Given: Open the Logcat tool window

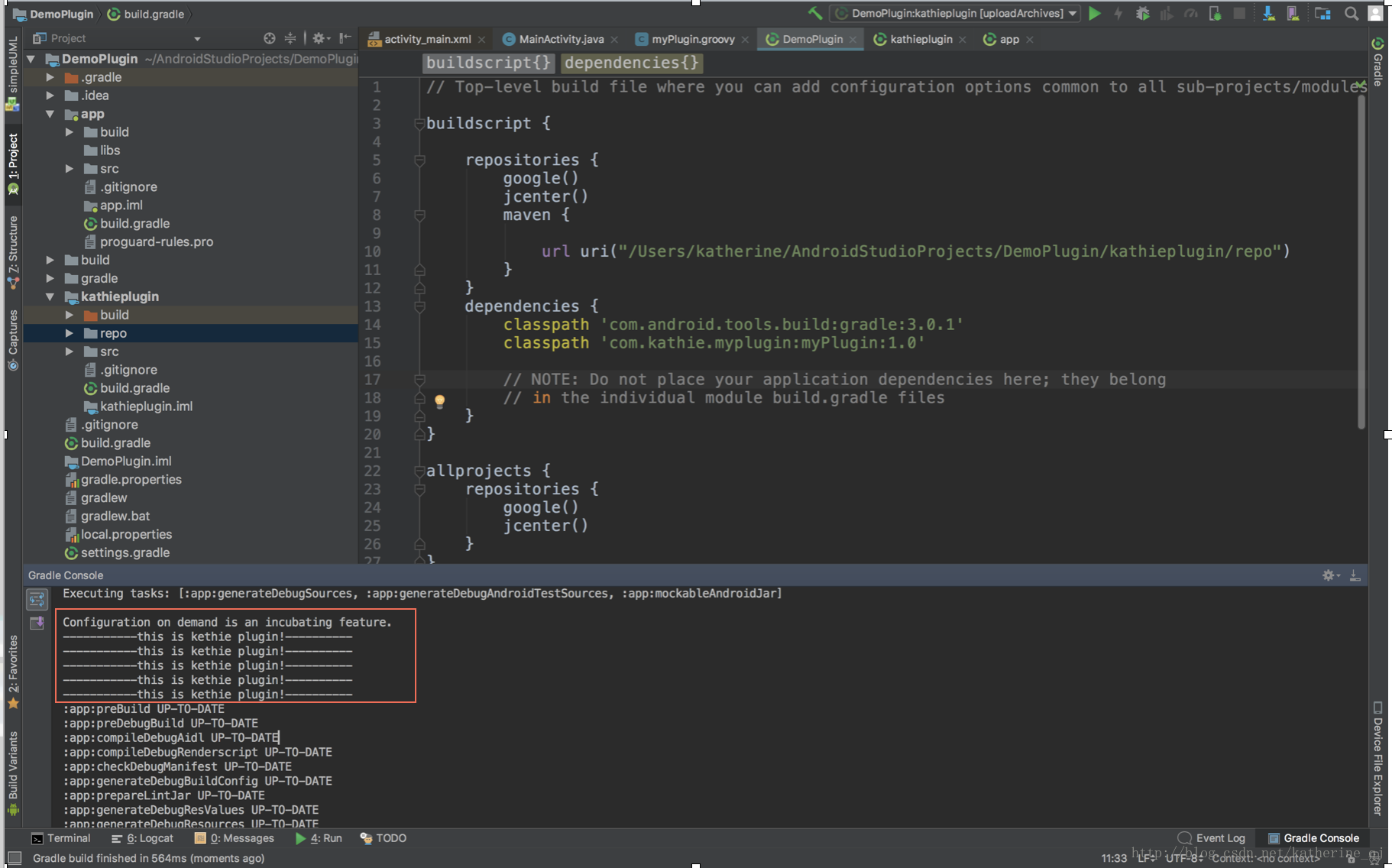Looking at the screenshot, I should point(142,838).
